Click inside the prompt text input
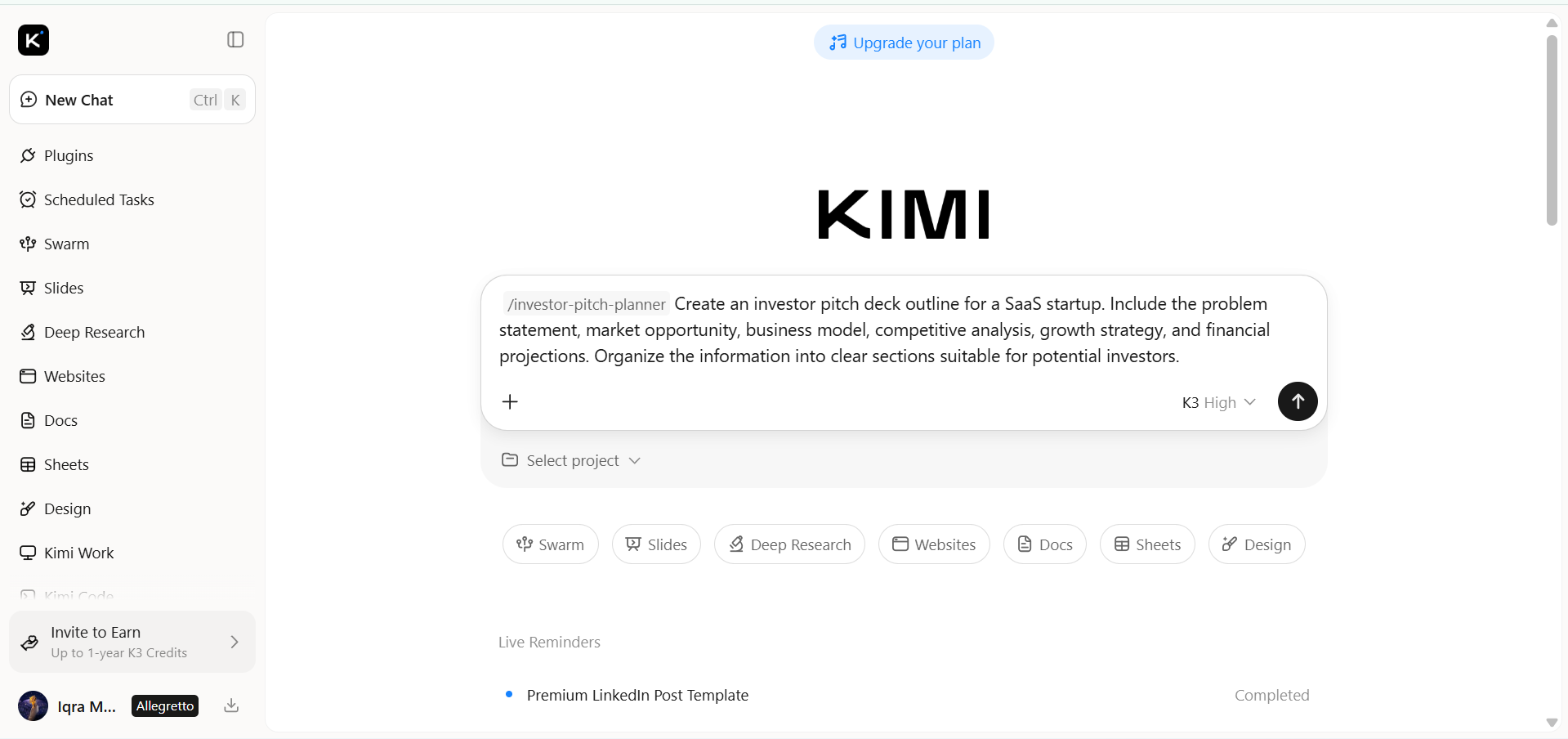1568x739 pixels. point(904,330)
